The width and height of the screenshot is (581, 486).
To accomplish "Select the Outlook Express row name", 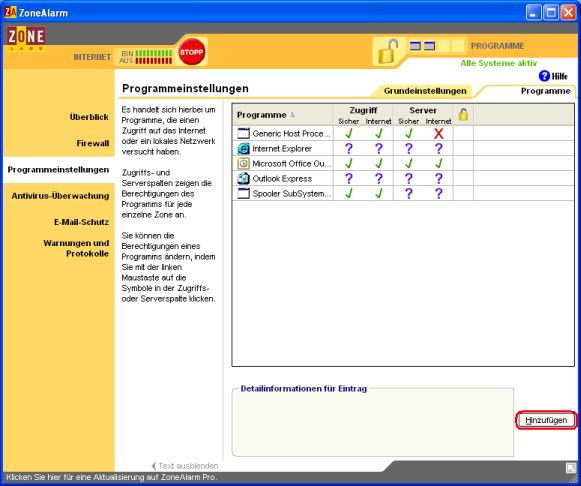I will click(282, 179).
